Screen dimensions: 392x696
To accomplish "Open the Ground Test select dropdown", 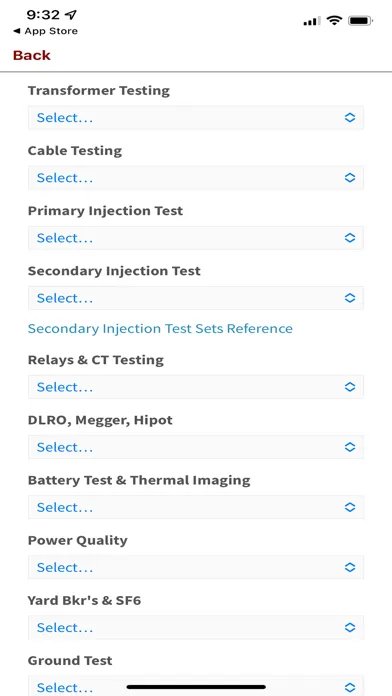I will [x=196, y=686].
